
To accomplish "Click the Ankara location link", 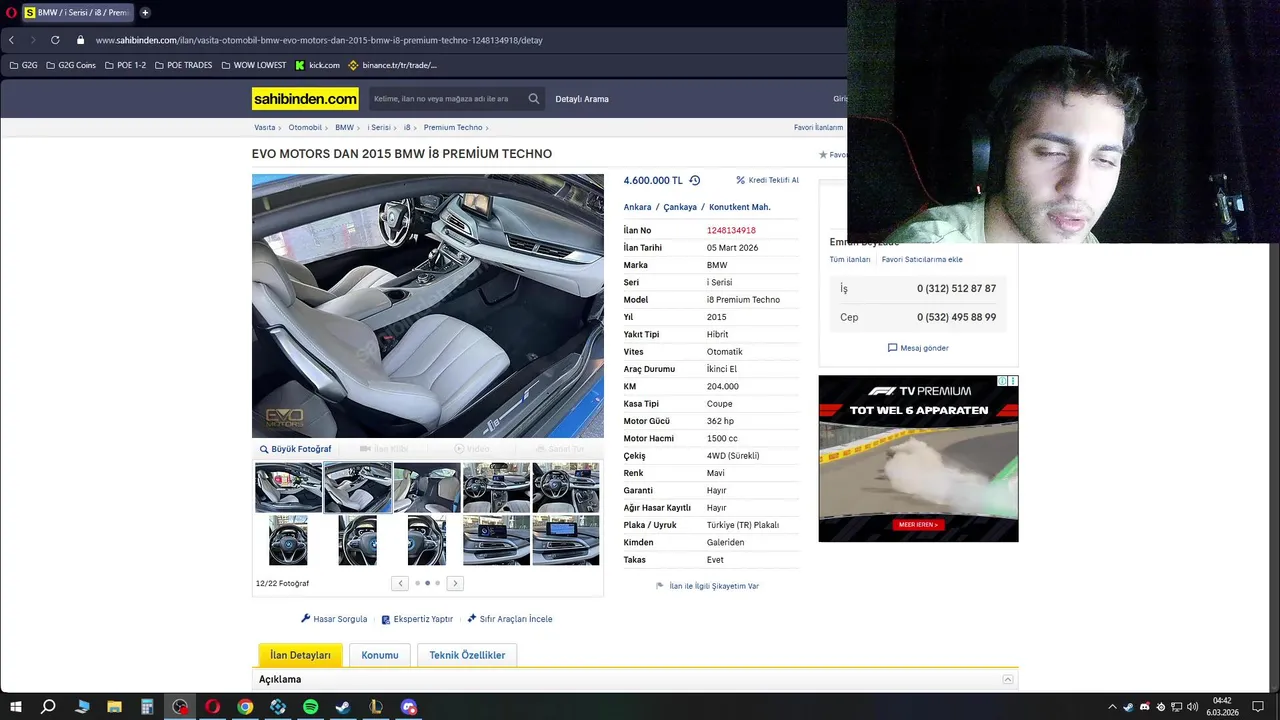I will coord(637,207).
